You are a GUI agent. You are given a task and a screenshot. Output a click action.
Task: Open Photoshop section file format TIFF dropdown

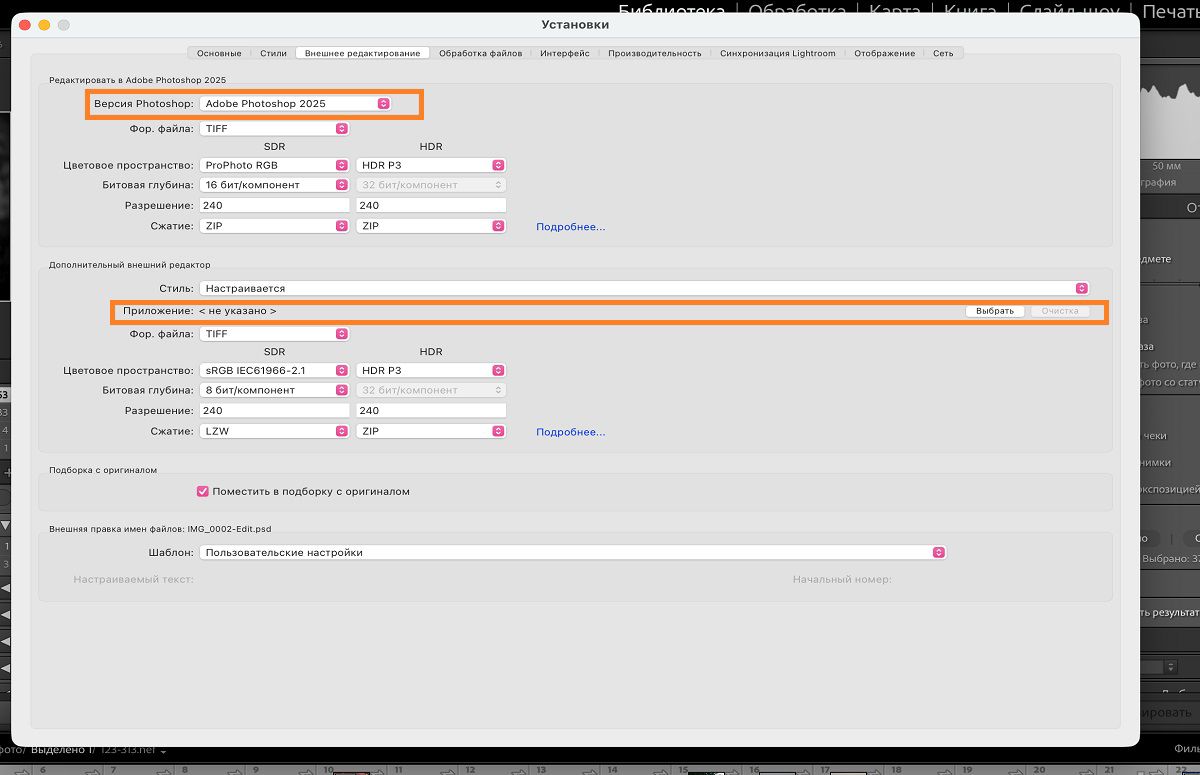(x=274, y=128)
